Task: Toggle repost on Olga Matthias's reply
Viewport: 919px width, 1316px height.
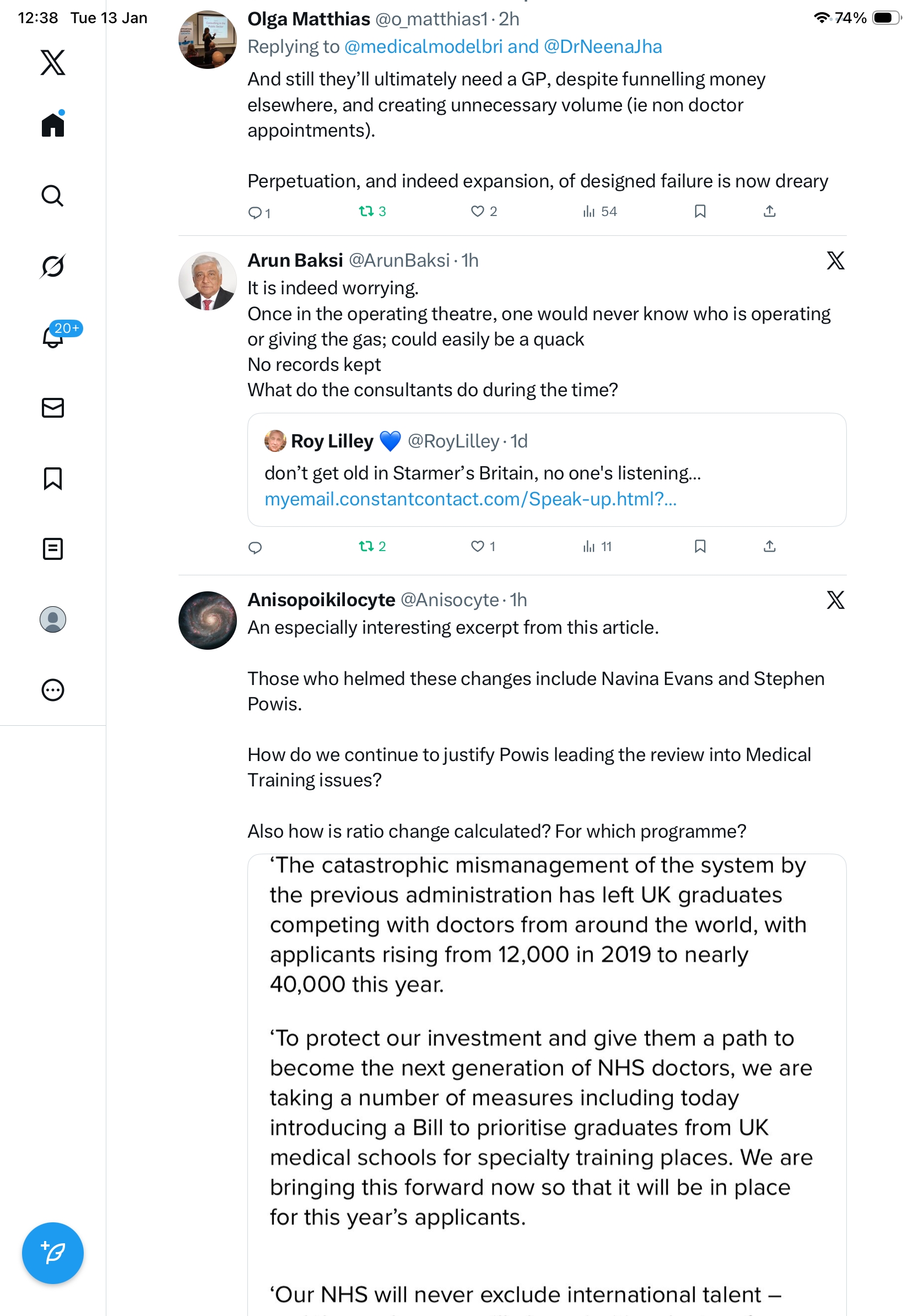Action: (x=366, y=212)
